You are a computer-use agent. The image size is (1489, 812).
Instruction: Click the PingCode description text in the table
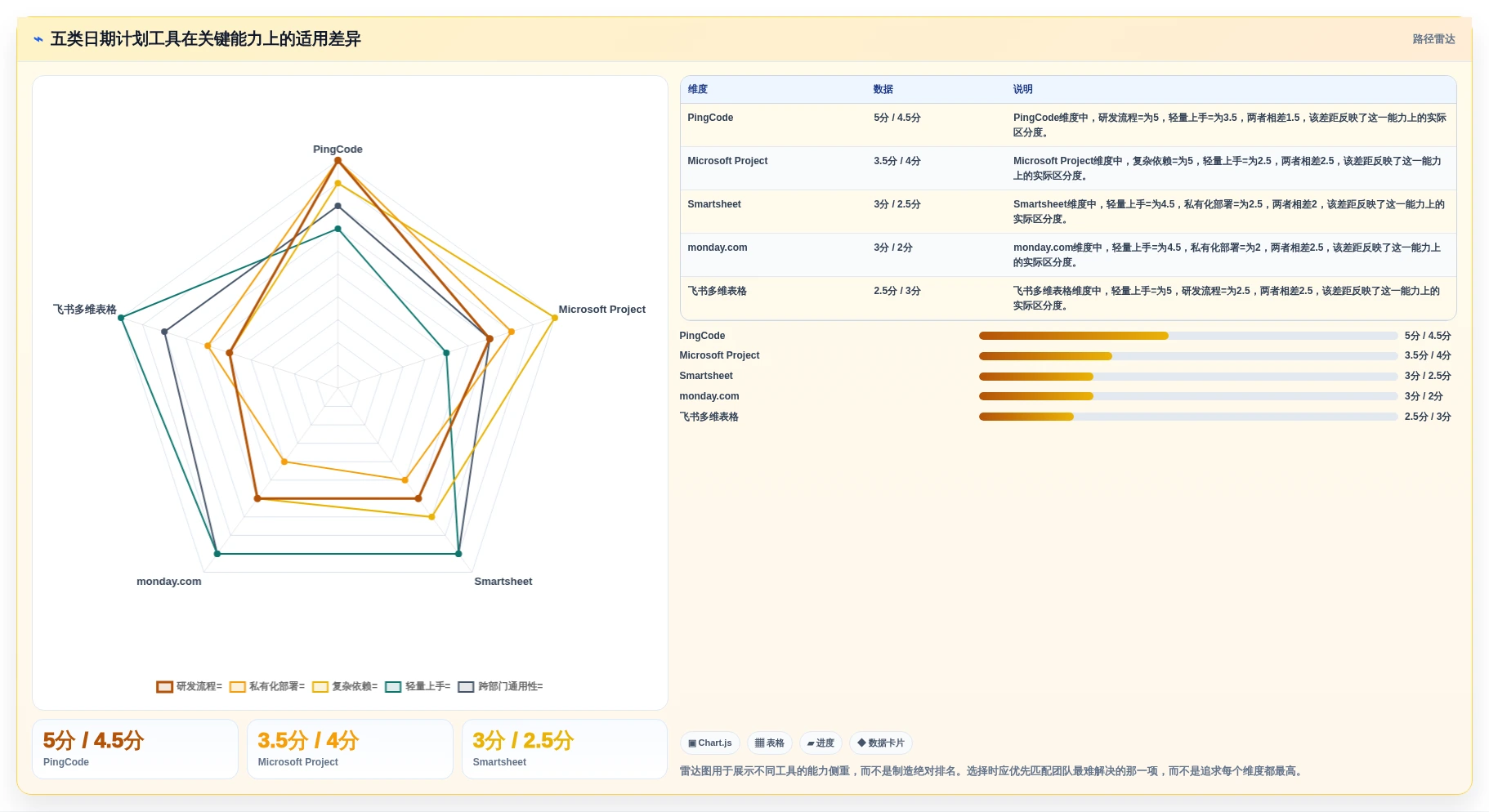click(x=1230, y=125)
